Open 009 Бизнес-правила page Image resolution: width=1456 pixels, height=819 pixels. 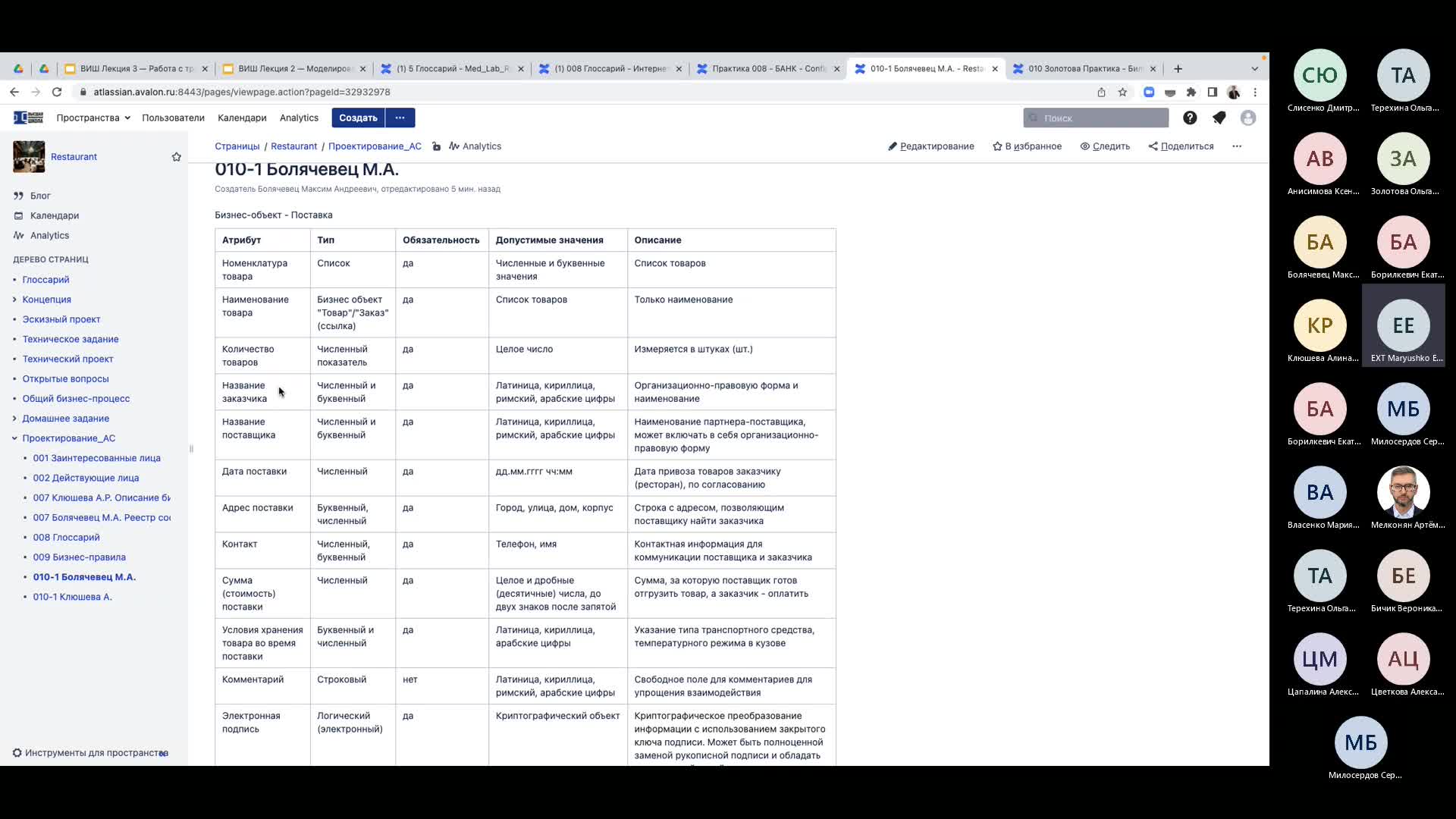[79, 557]
